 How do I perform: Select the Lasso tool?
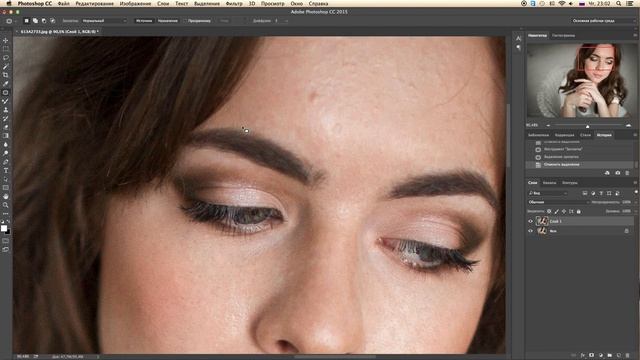[6, 58]
